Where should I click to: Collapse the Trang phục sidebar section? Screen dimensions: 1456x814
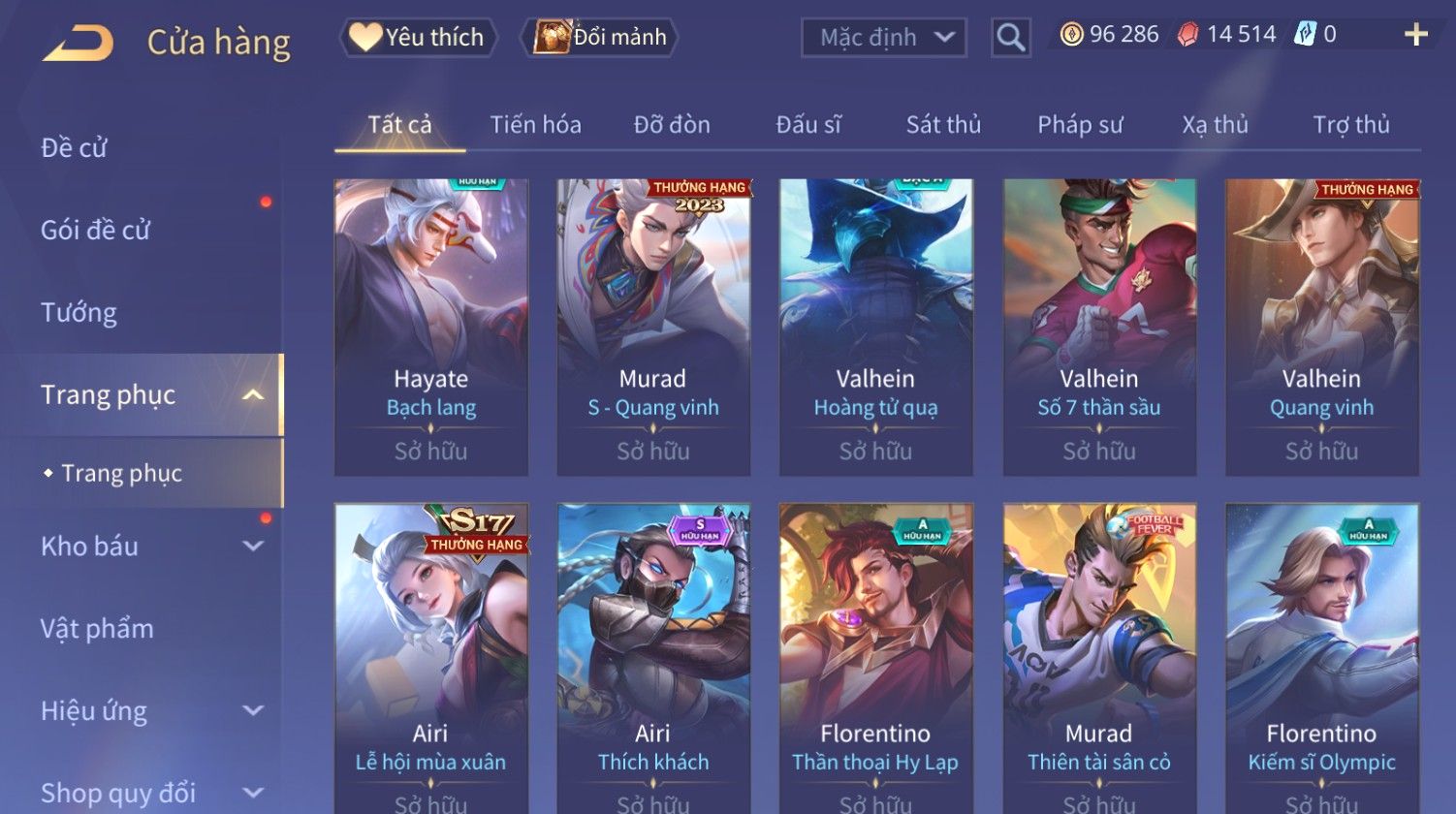(253, 394)
